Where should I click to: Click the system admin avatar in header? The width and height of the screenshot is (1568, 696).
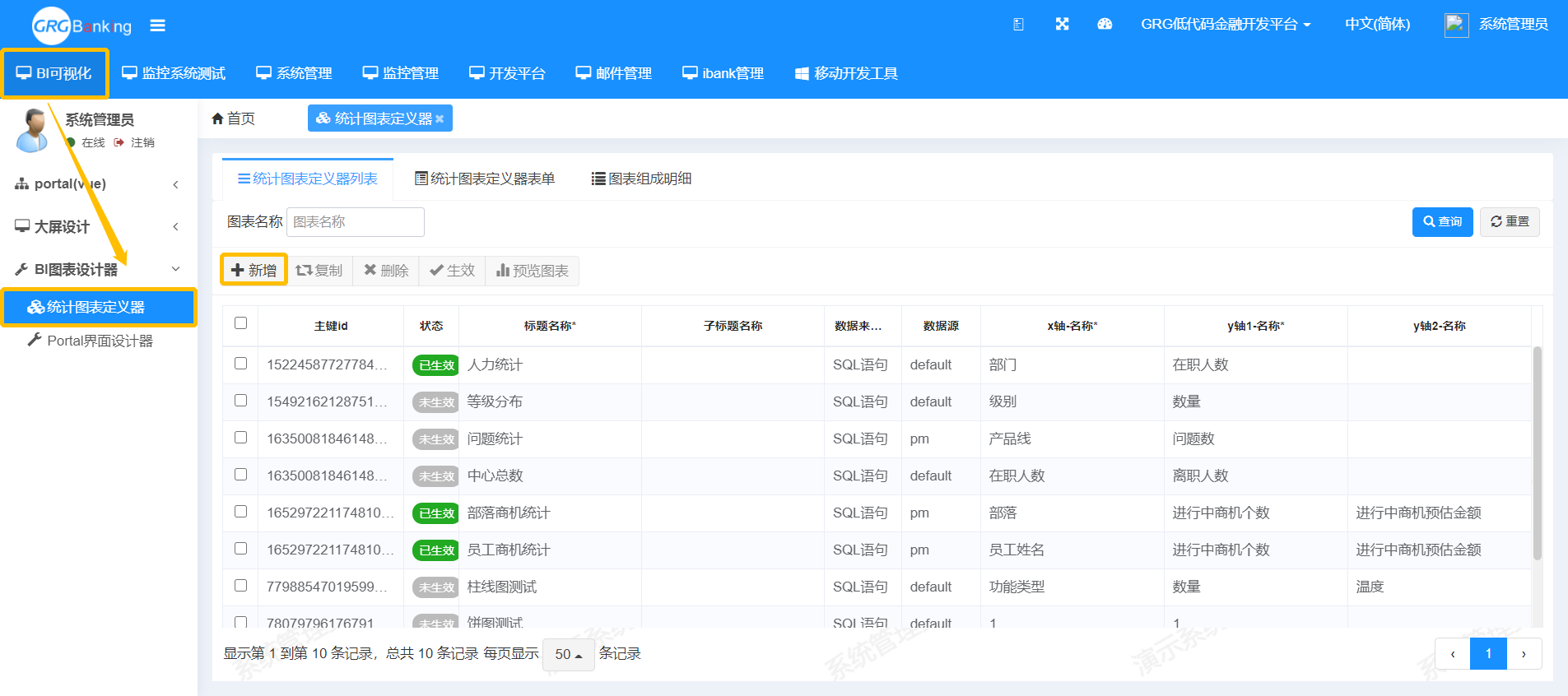pos(1456,25)
